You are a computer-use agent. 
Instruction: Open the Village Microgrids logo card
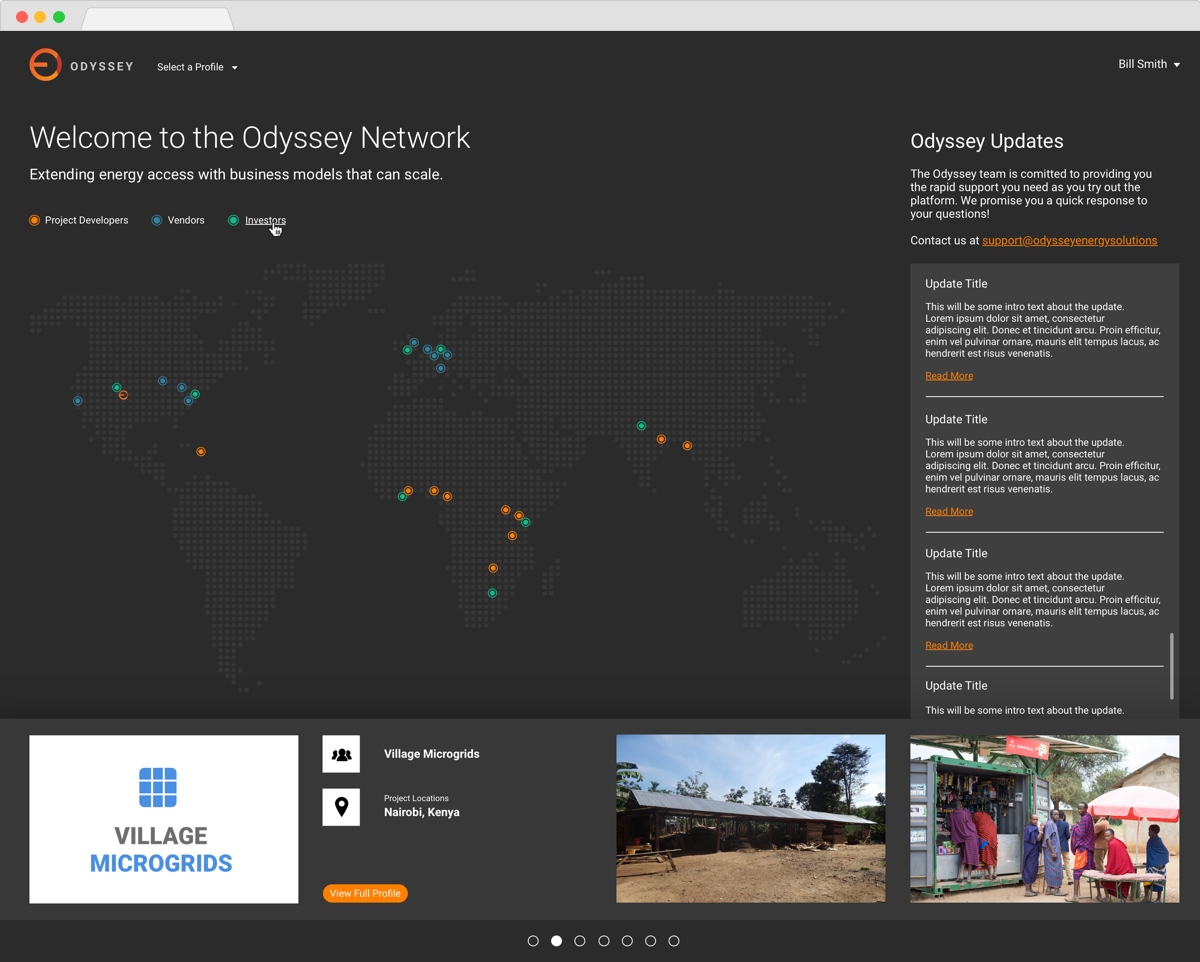pyautogui.click(x=164, y=819)
